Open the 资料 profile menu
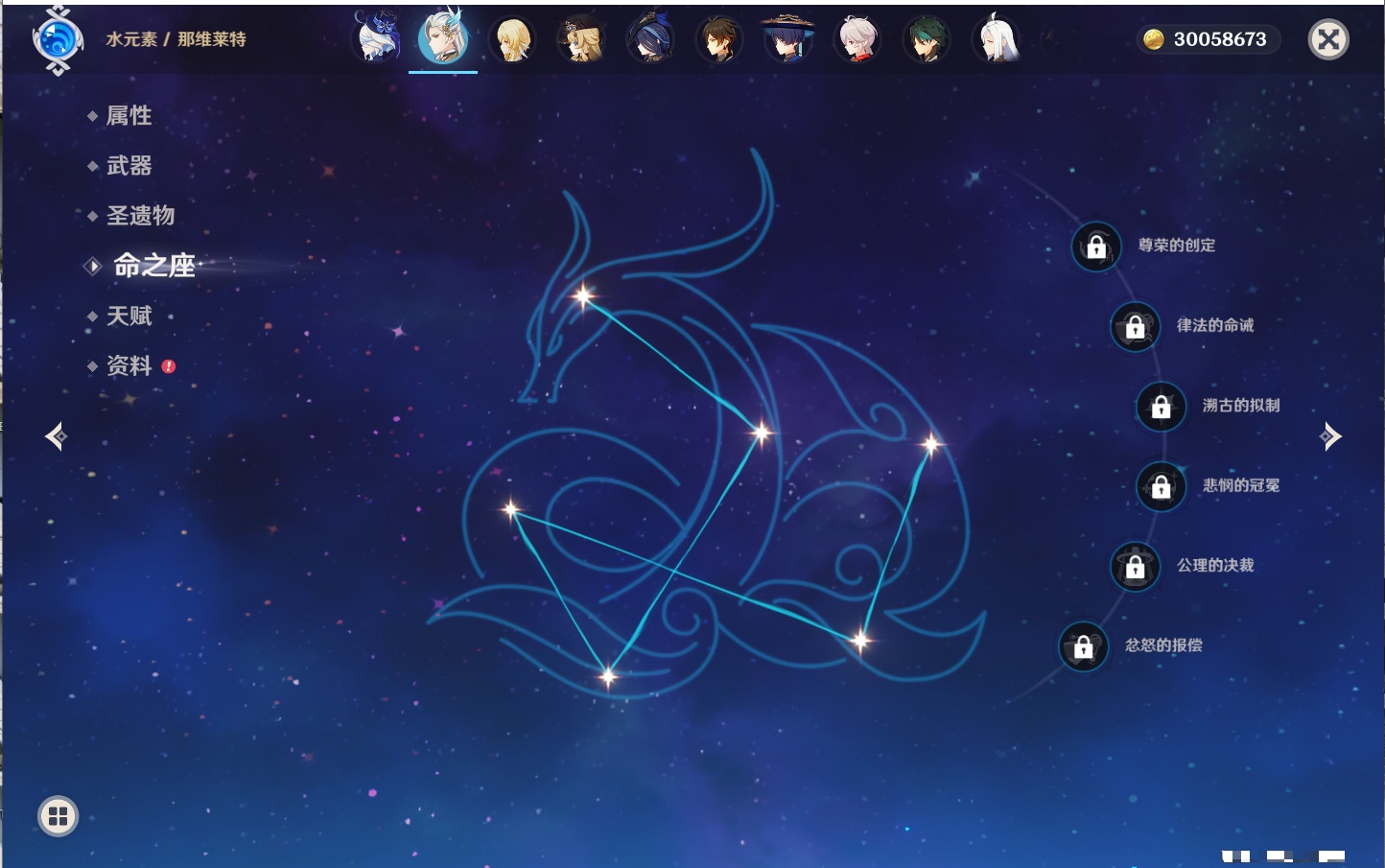The height and width of the screenshot is (868, 1385). coord(129,365)
